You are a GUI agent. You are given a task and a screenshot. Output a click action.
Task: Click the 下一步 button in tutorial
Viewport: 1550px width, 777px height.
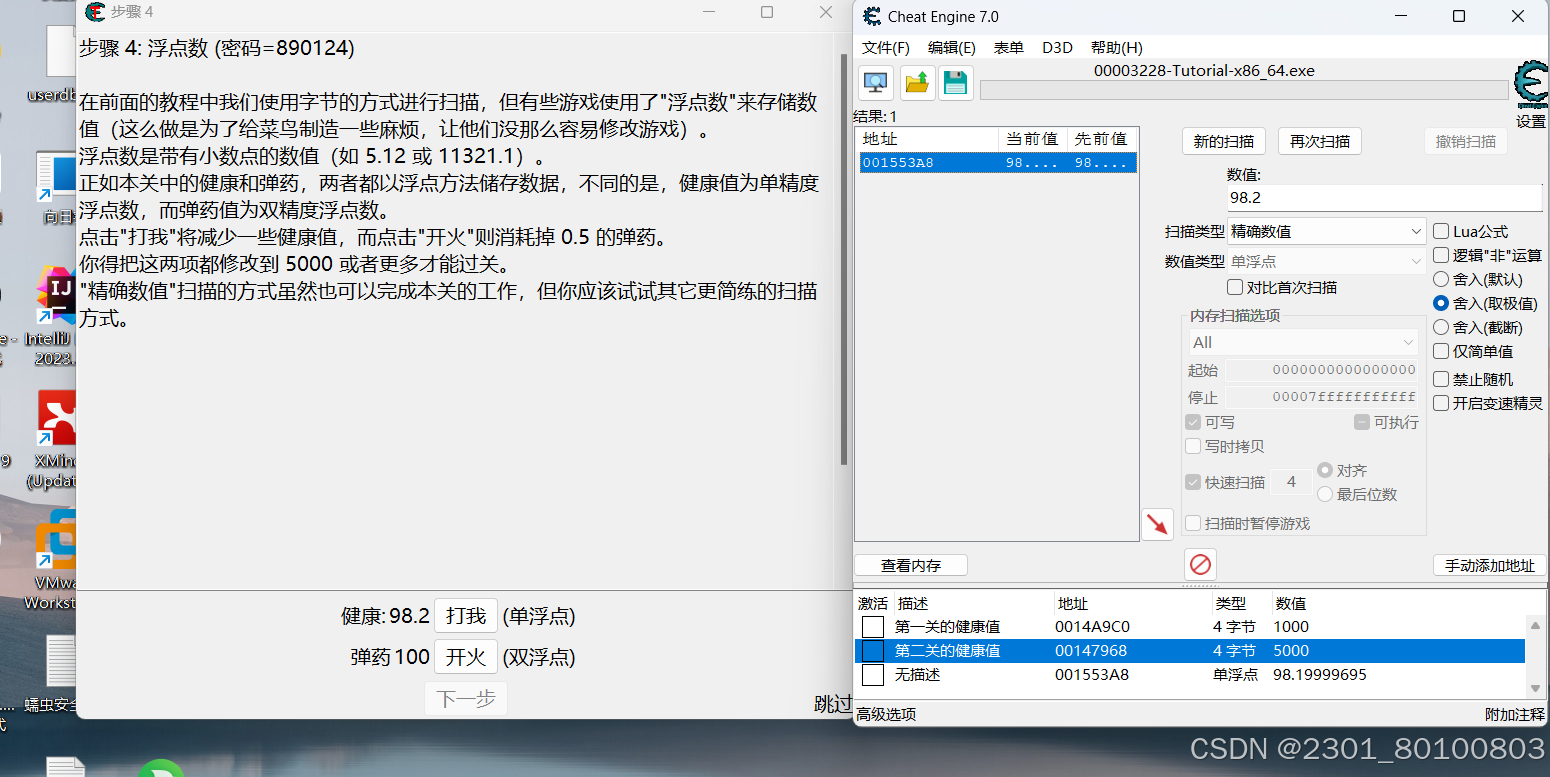coord(466,699)
